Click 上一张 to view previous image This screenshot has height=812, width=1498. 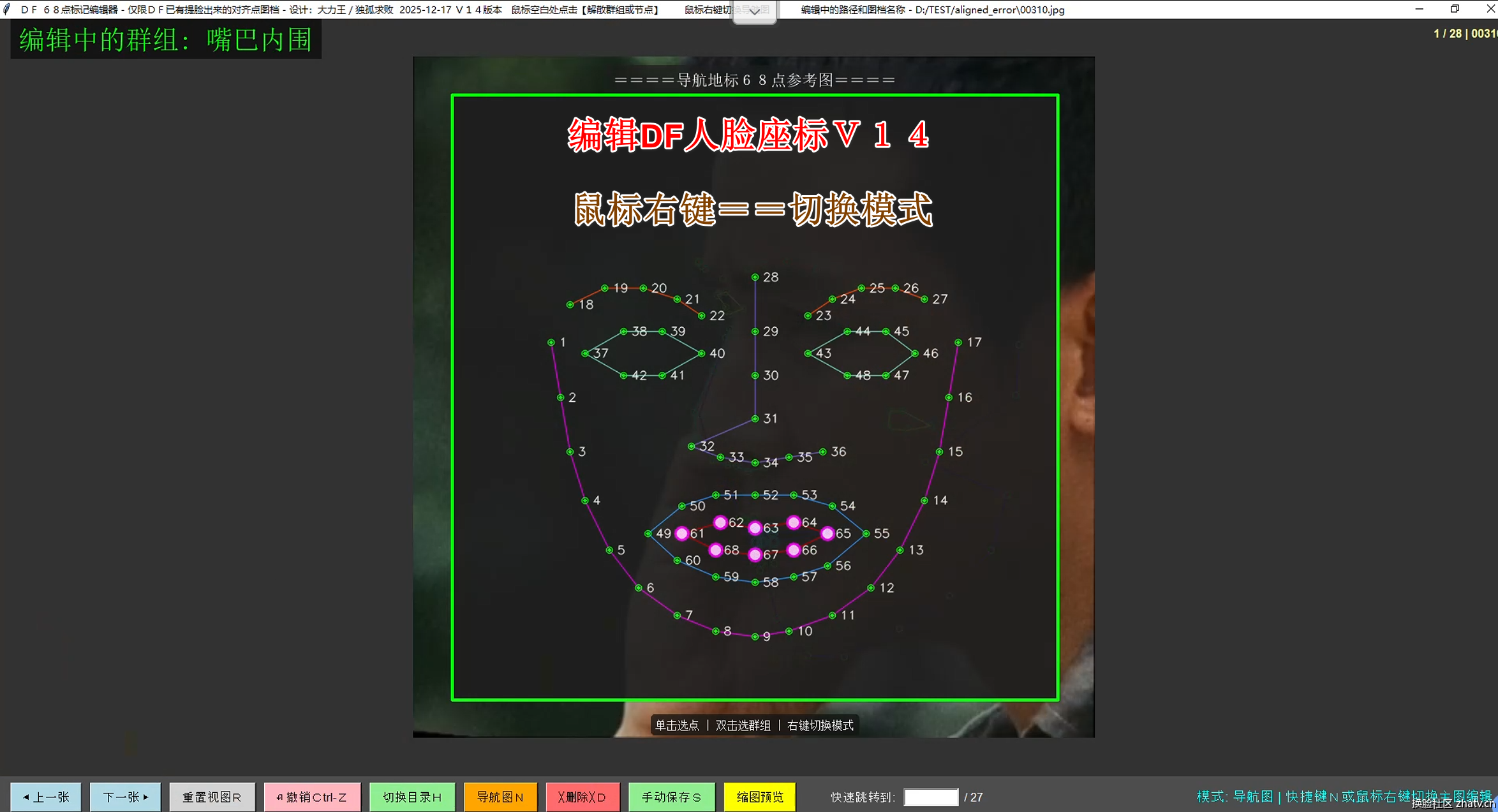tap(45, 797)
